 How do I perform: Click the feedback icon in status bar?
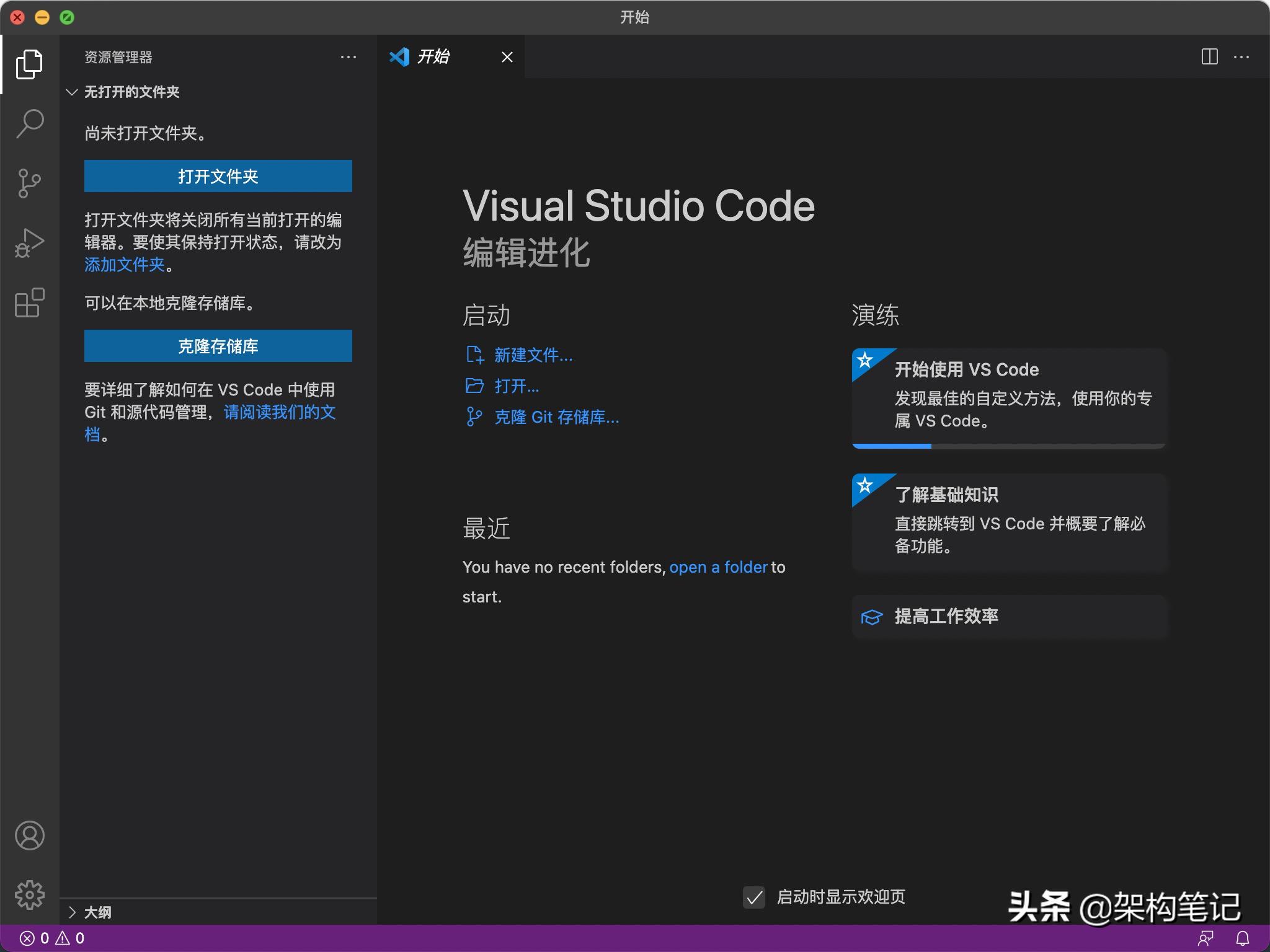point(1206,938)
